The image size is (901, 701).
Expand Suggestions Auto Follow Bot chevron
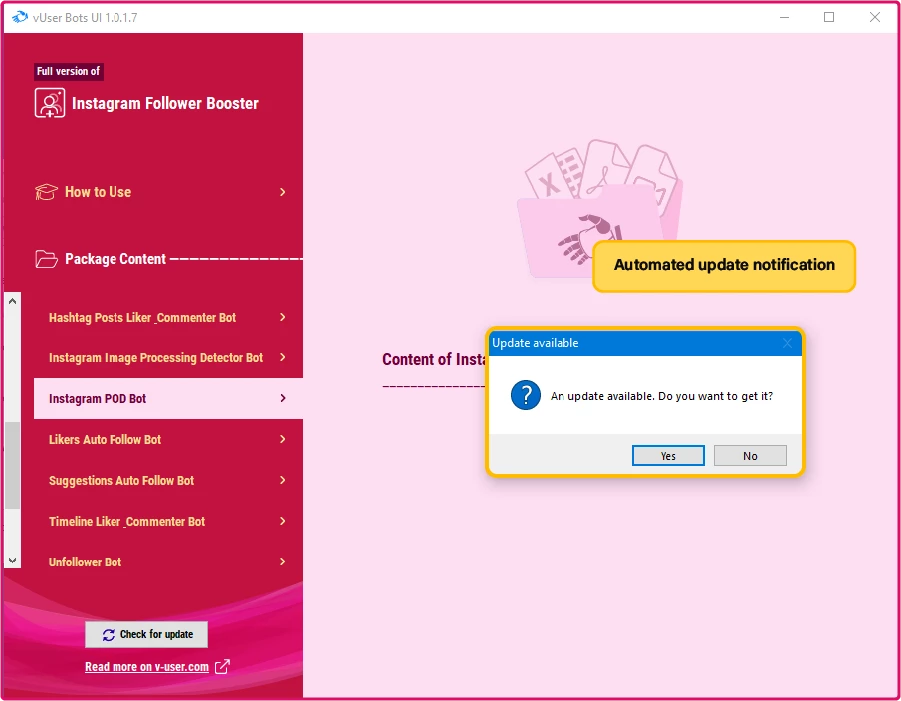(x=283, y=480)
